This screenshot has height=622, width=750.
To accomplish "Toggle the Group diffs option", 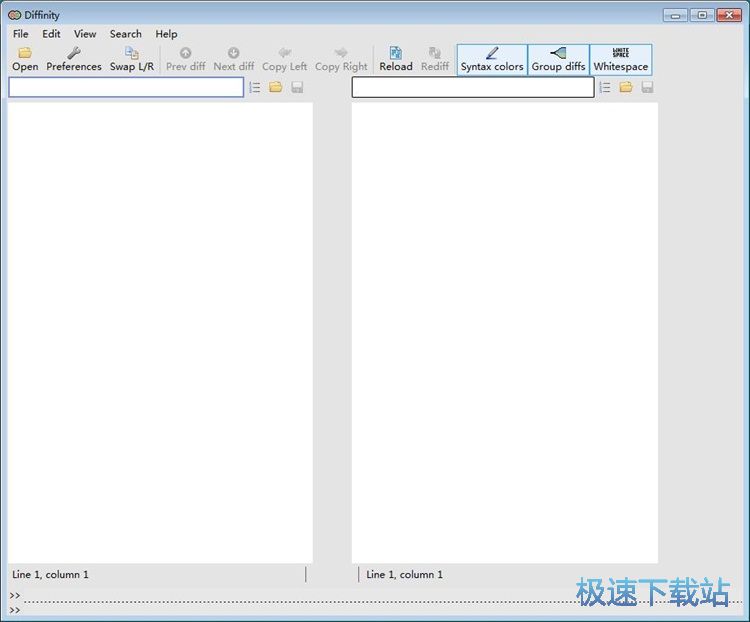I will (558, 59).
